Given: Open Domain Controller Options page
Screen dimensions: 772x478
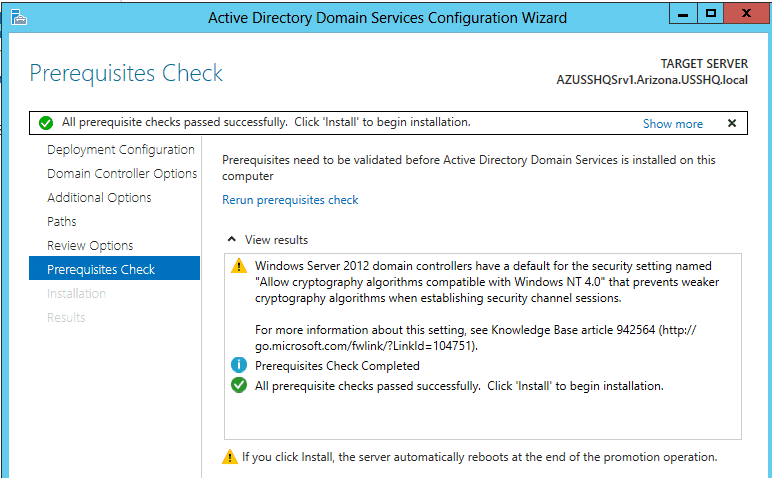Looking at the screenshot, I should coord(122,174).
